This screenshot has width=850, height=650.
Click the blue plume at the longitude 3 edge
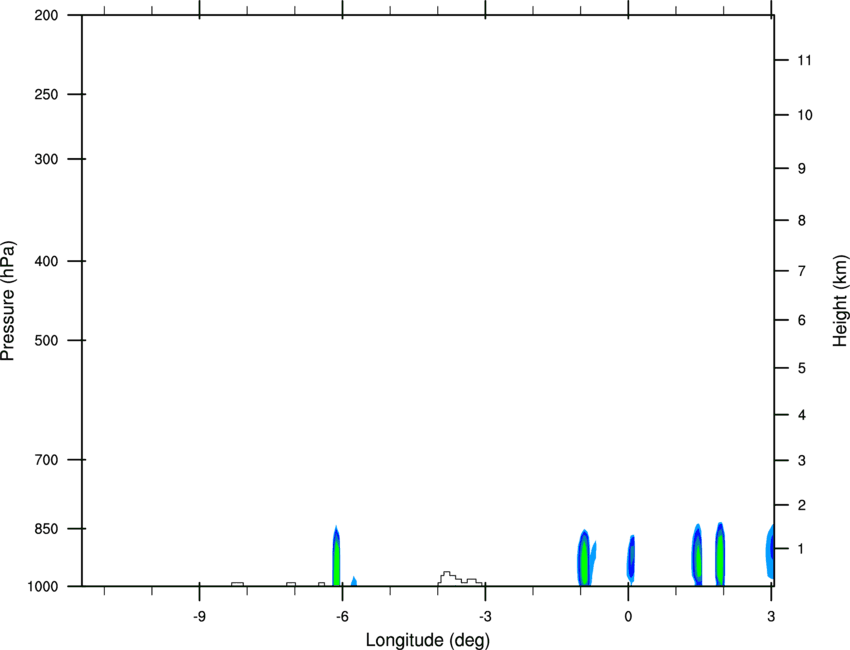pyautogui.click(x=770, y=552)
